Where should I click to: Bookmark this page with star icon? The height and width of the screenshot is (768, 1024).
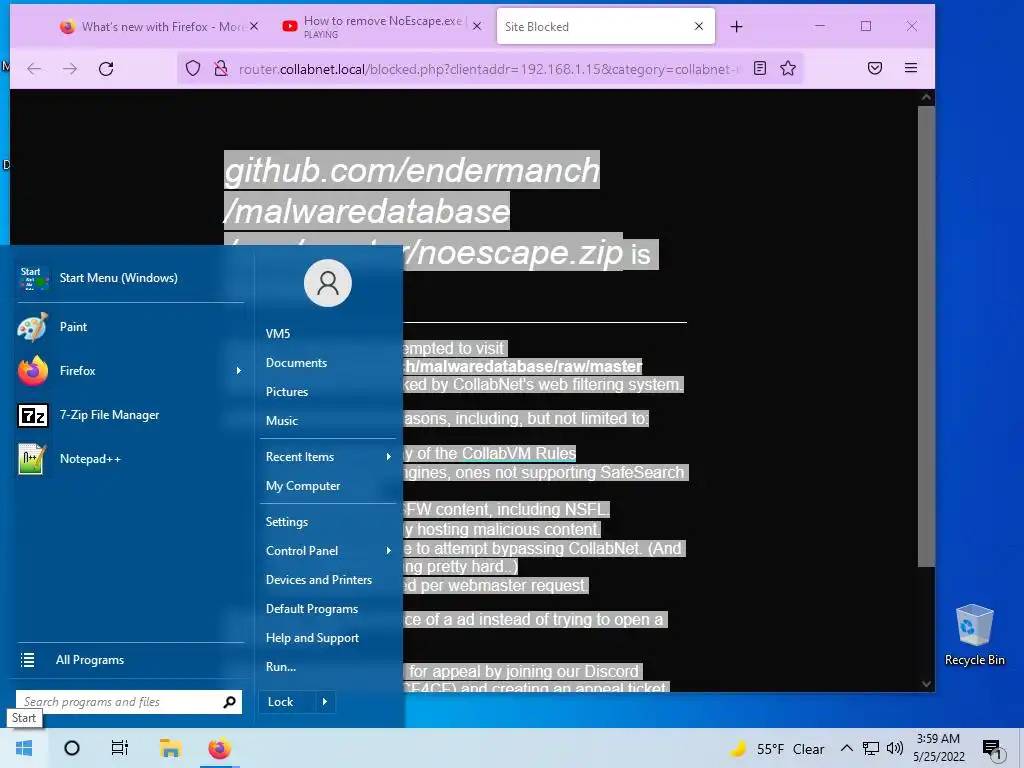(x=788, y=69)
